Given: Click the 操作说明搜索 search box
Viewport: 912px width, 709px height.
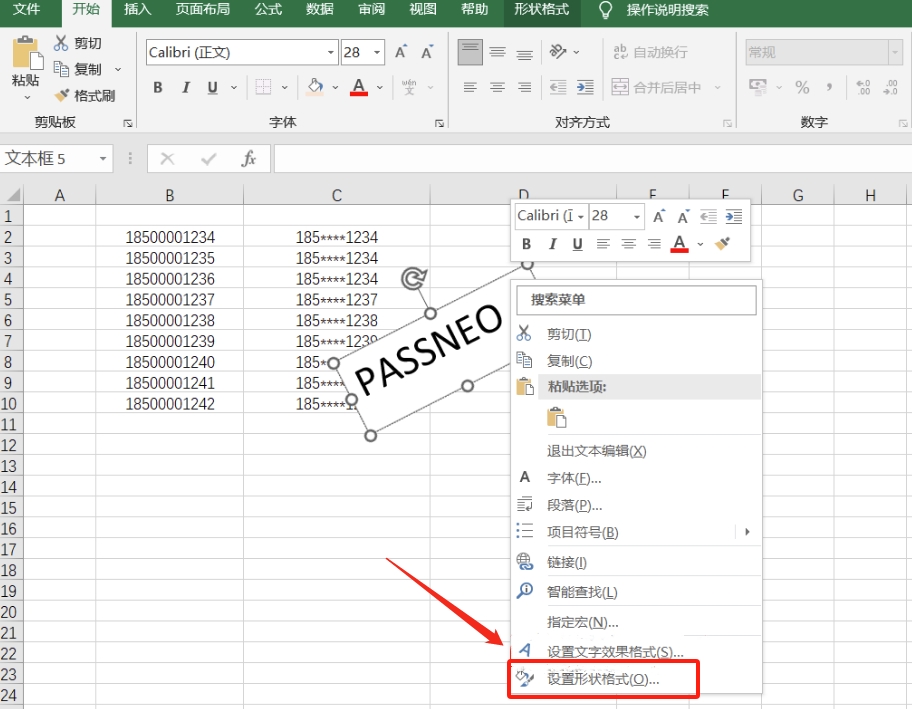Looking at the screenshot, I should (x=668, y=10).
